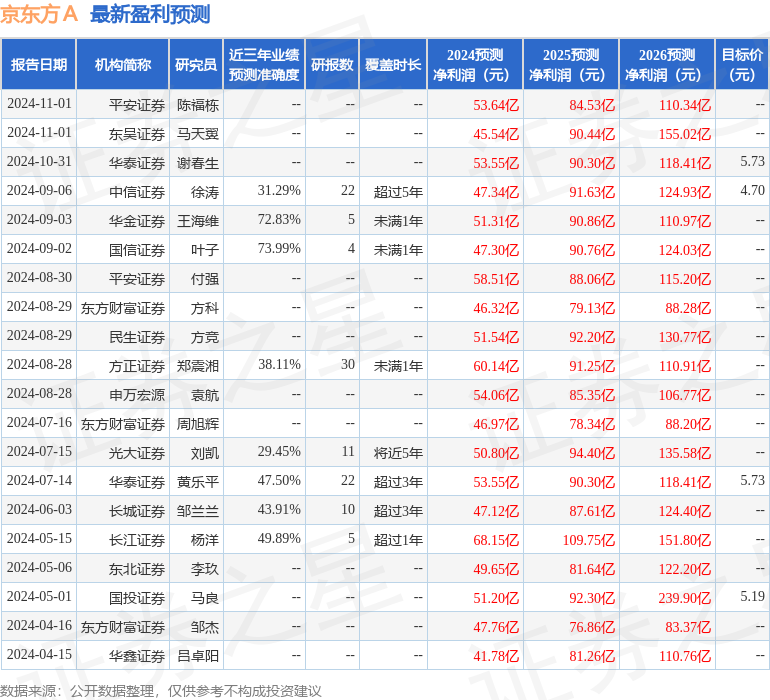Click the 2025预测净利润 column header

coord(571,64)
